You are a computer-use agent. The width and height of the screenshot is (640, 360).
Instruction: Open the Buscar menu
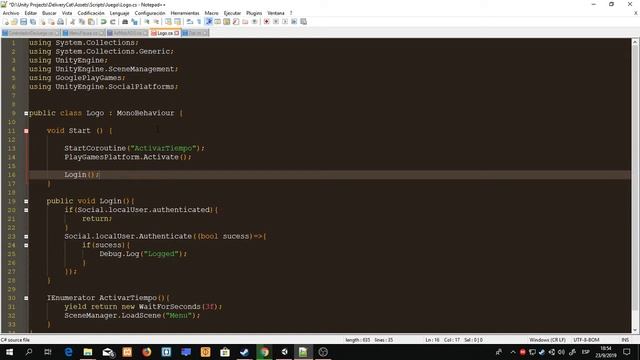pos(49,13)
